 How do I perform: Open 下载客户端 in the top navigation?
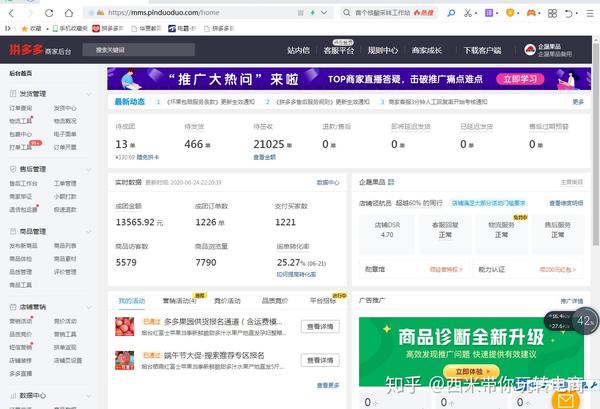click(x=483, y=50)
